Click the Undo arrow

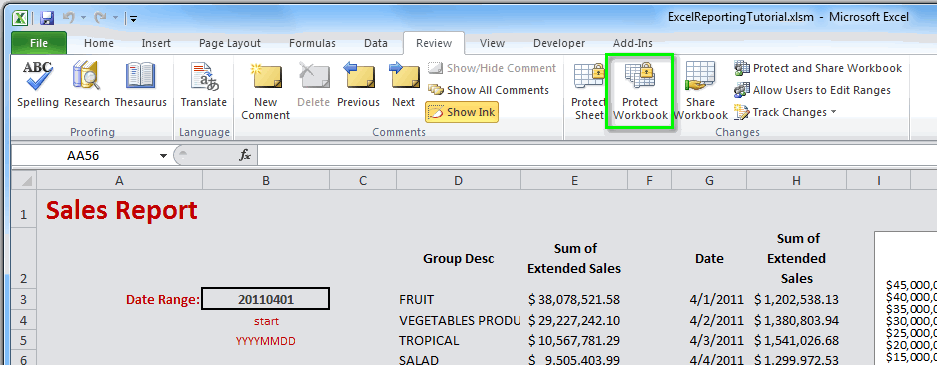pos(68,18)
